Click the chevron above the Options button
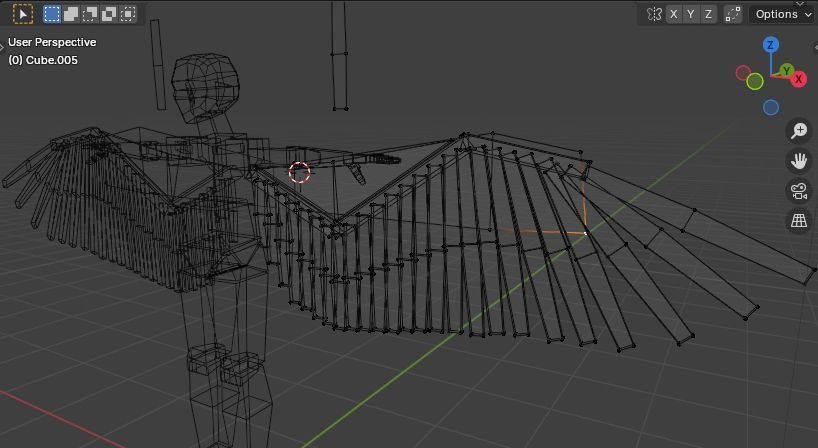 (800, 3)
